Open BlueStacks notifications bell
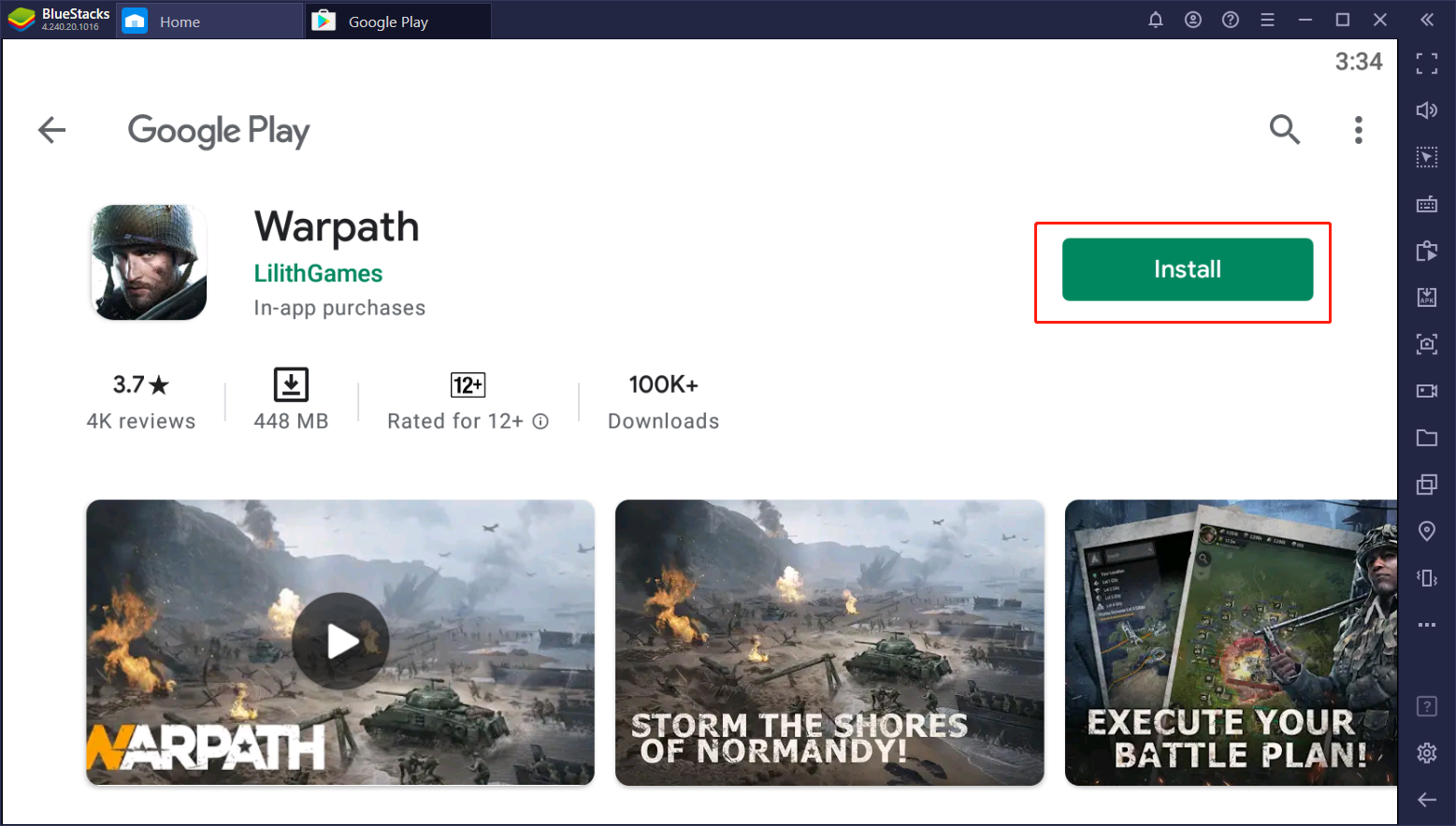 (x=1156, y=20)
